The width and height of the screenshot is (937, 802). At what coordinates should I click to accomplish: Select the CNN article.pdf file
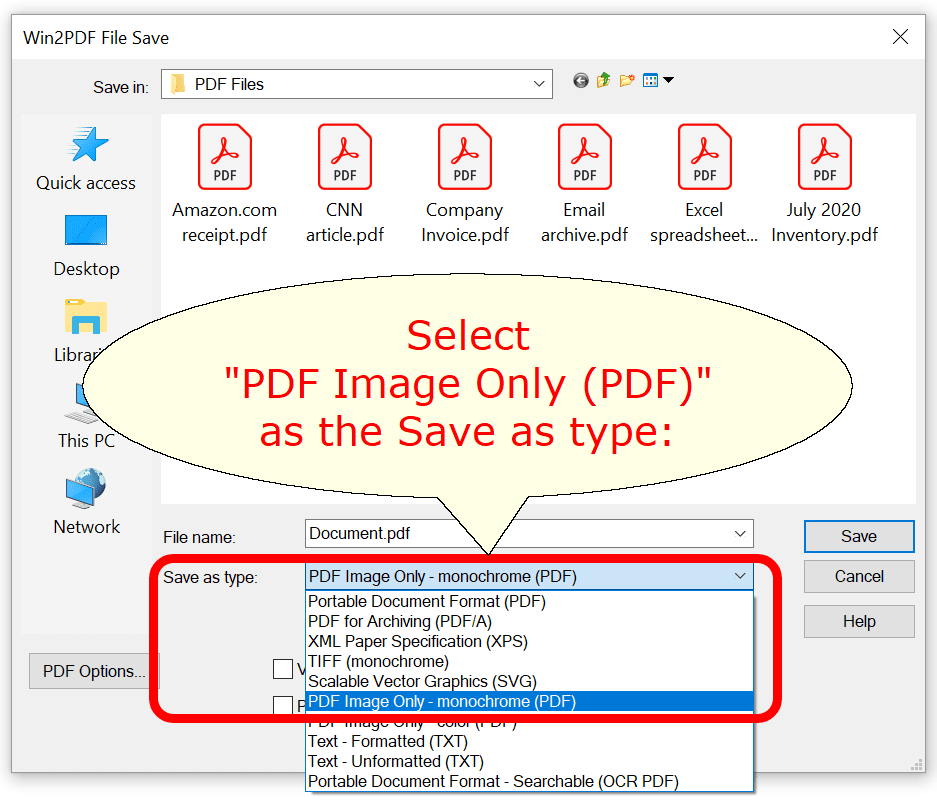(345, 184)
